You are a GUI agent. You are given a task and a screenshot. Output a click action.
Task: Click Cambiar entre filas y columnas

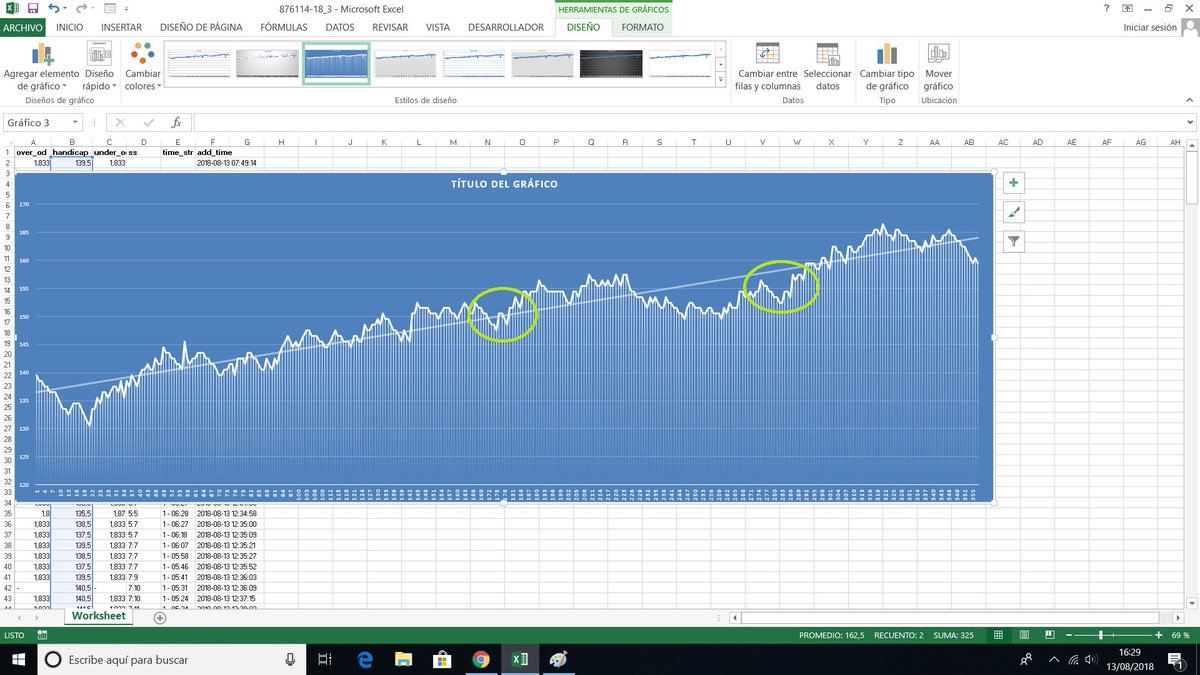(768, 67)
